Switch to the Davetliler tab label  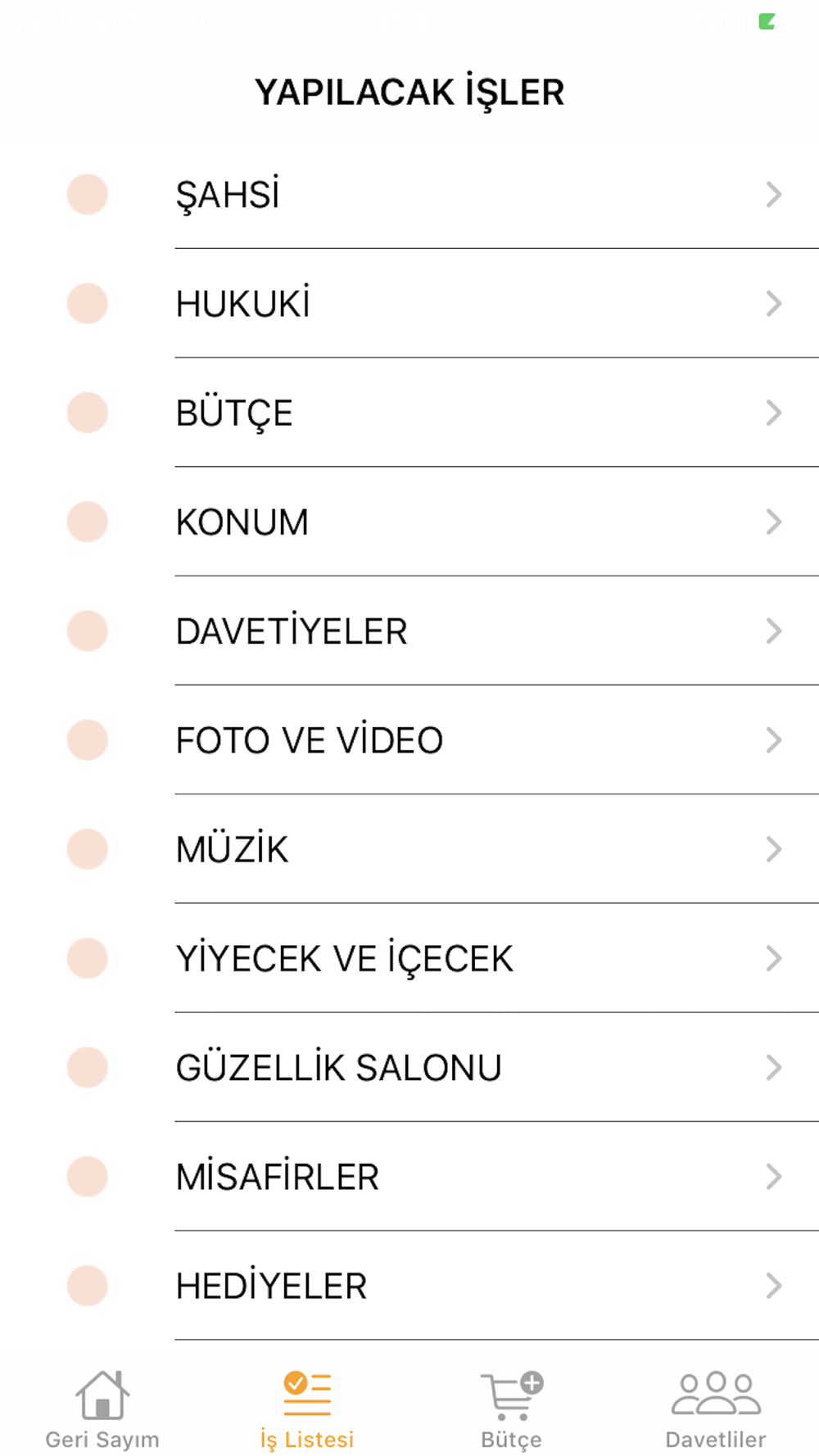coord(716,1440)
